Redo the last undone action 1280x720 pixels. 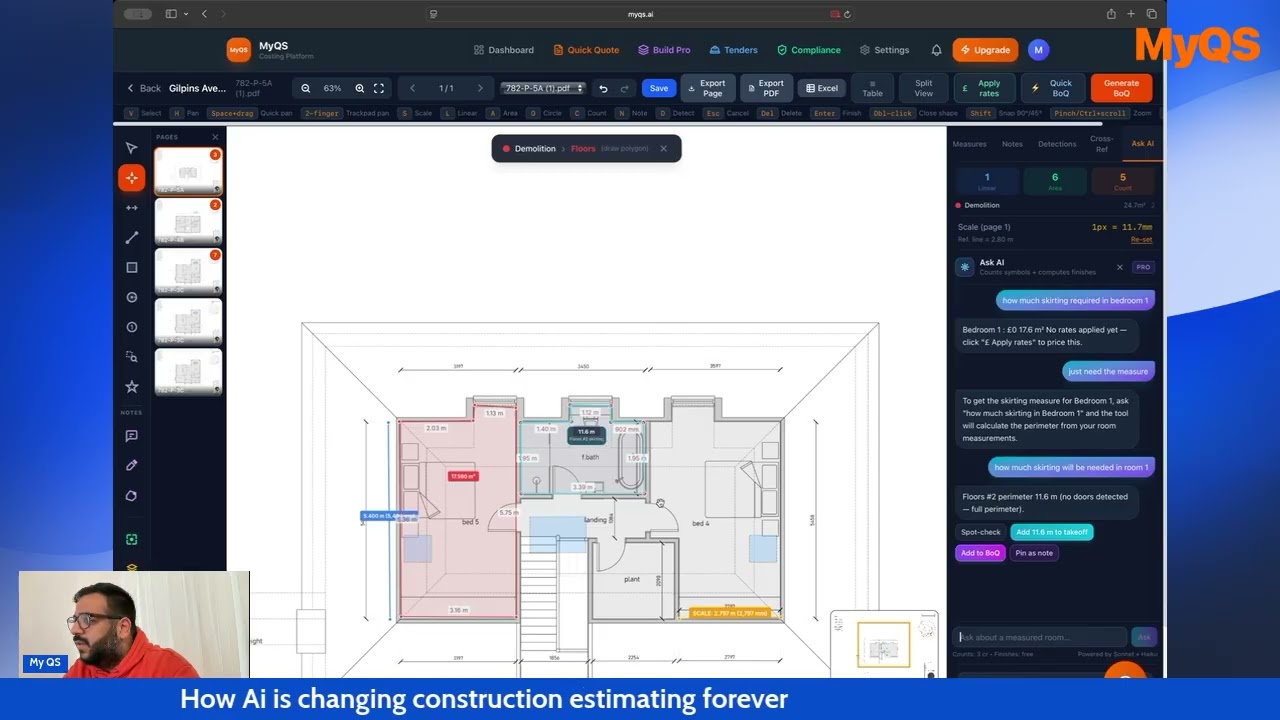pyautogui.click(x=625, y=88)
